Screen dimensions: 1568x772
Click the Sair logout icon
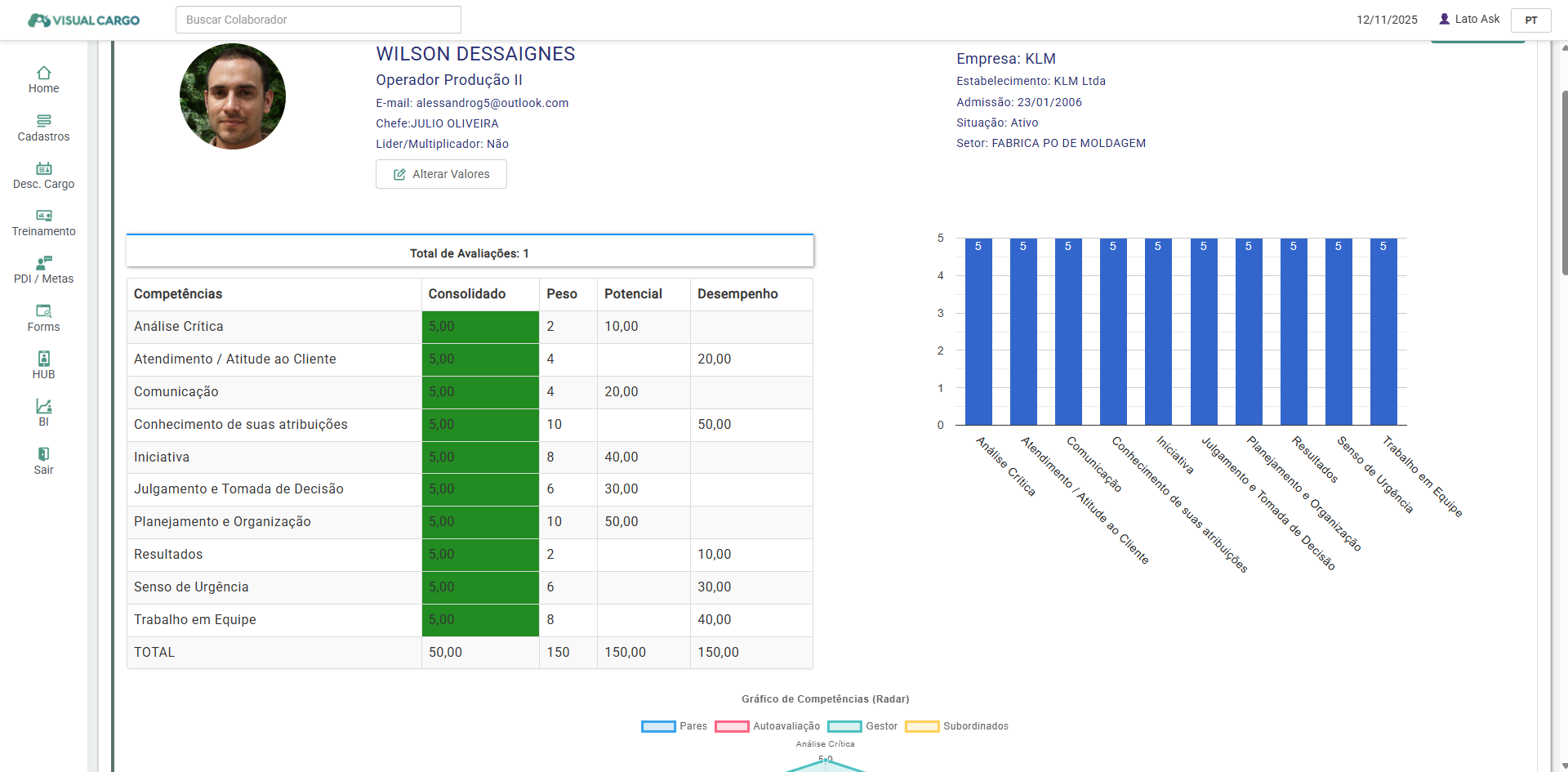44,454
